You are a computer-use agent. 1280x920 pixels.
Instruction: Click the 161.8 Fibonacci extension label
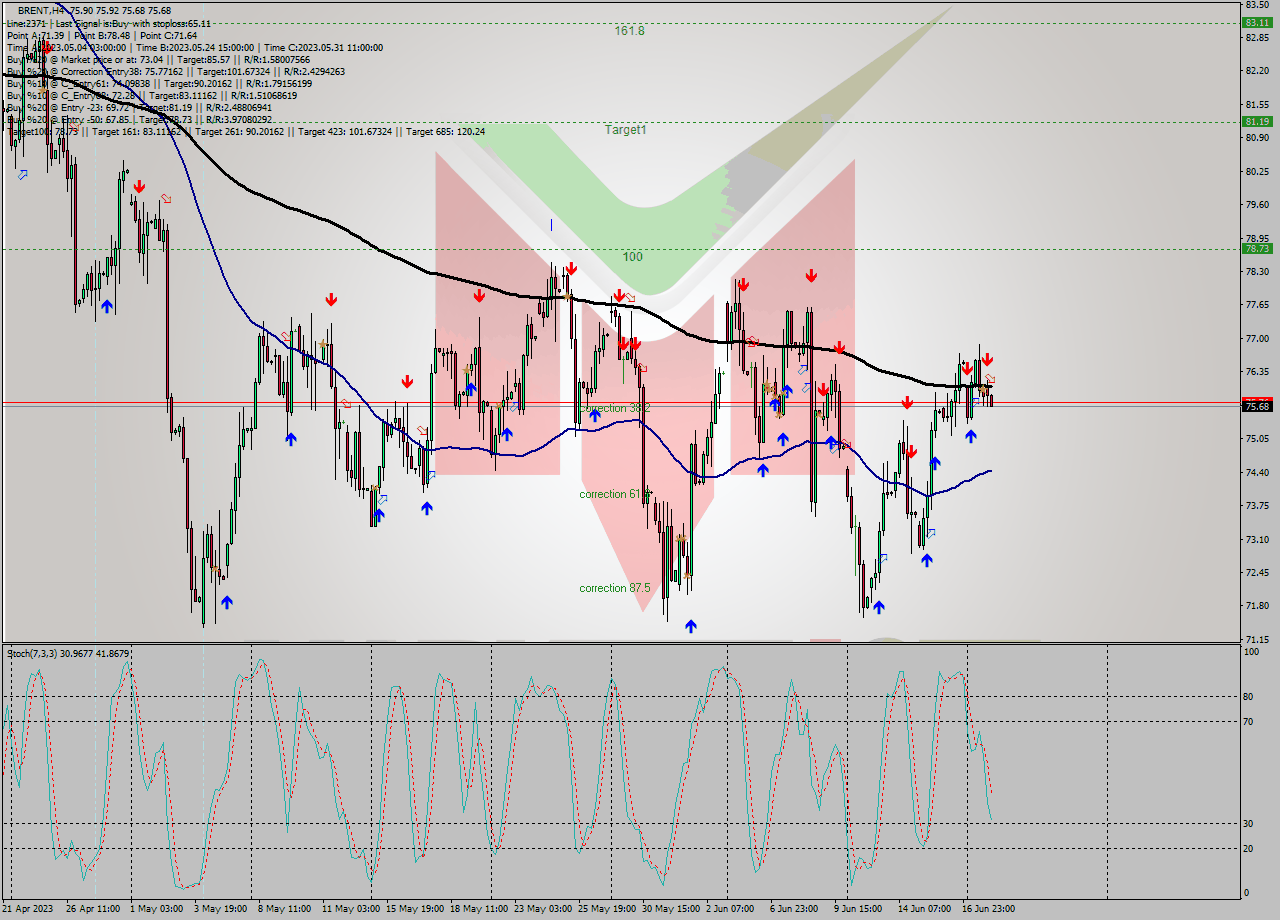pyautogui.click(x=628, y=30)
